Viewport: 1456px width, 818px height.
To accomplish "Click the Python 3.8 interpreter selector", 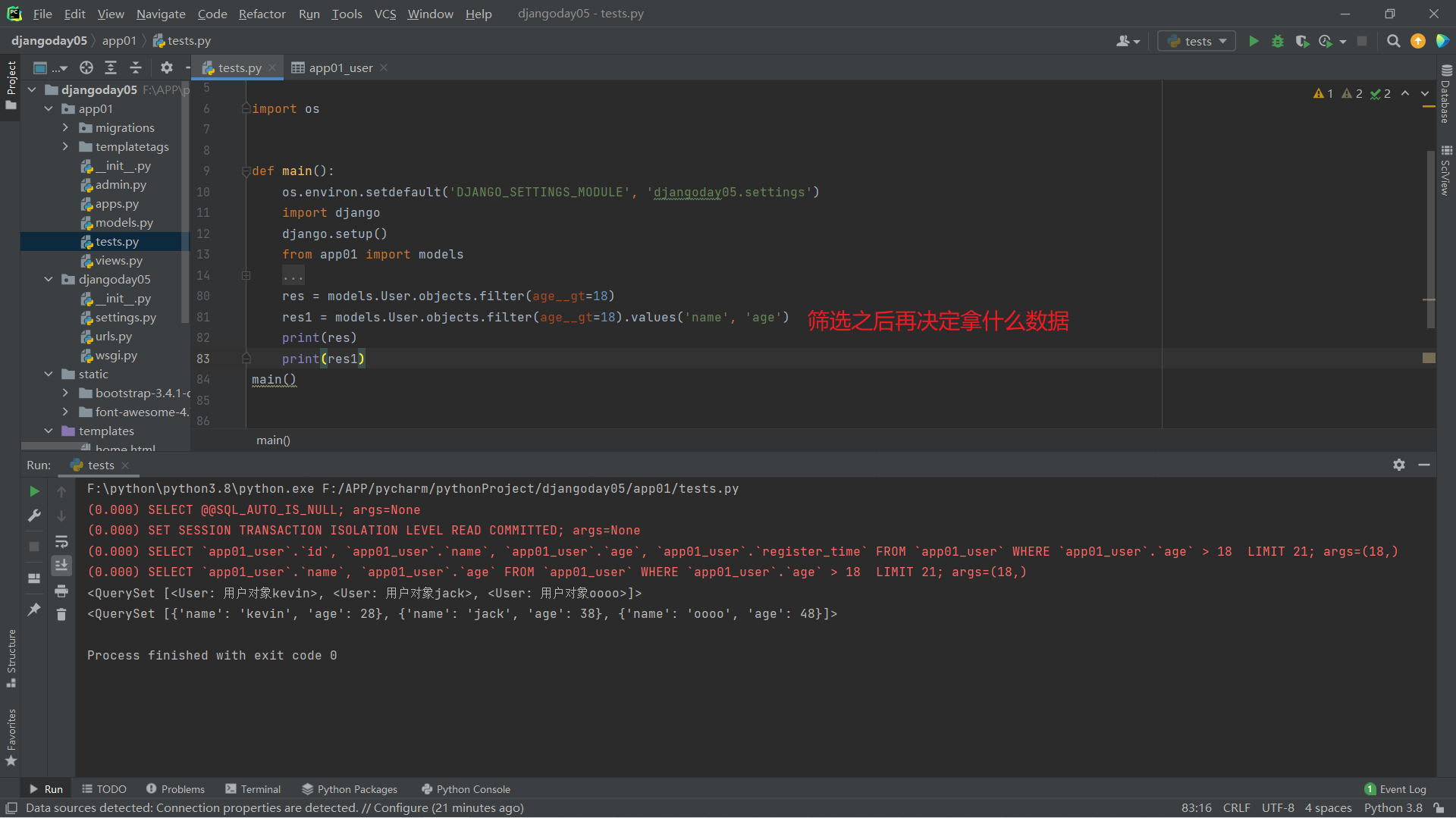I will 1393,808.
